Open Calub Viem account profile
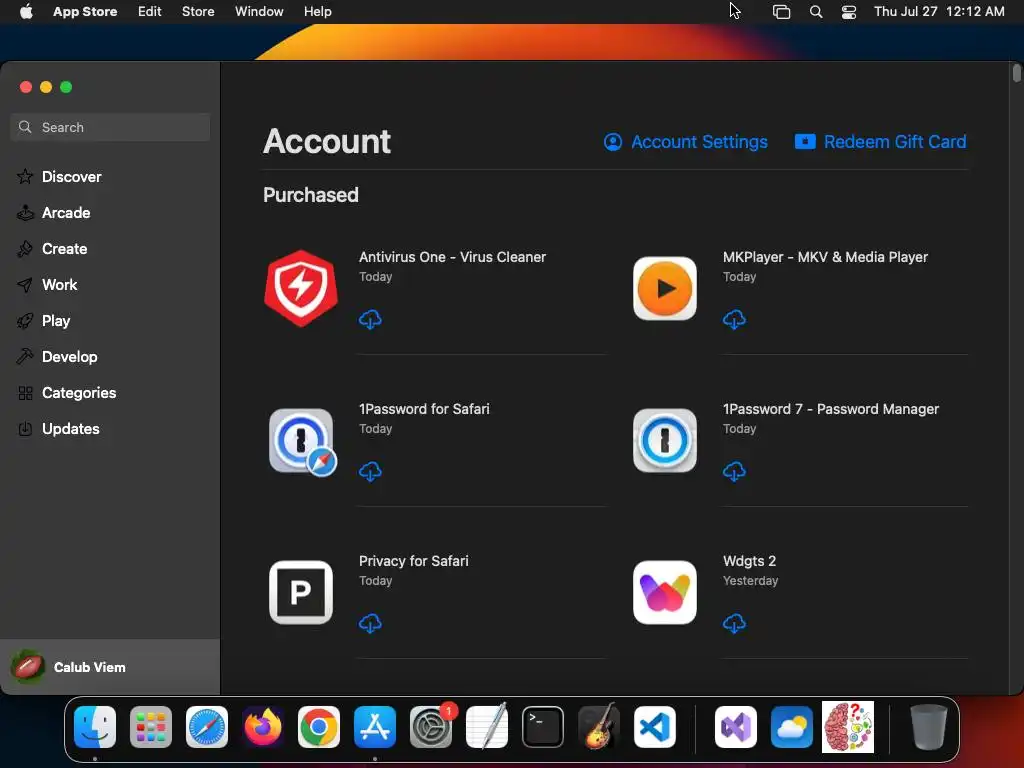Viewport: 1024px width, 768px height. [x=110, y=667]
